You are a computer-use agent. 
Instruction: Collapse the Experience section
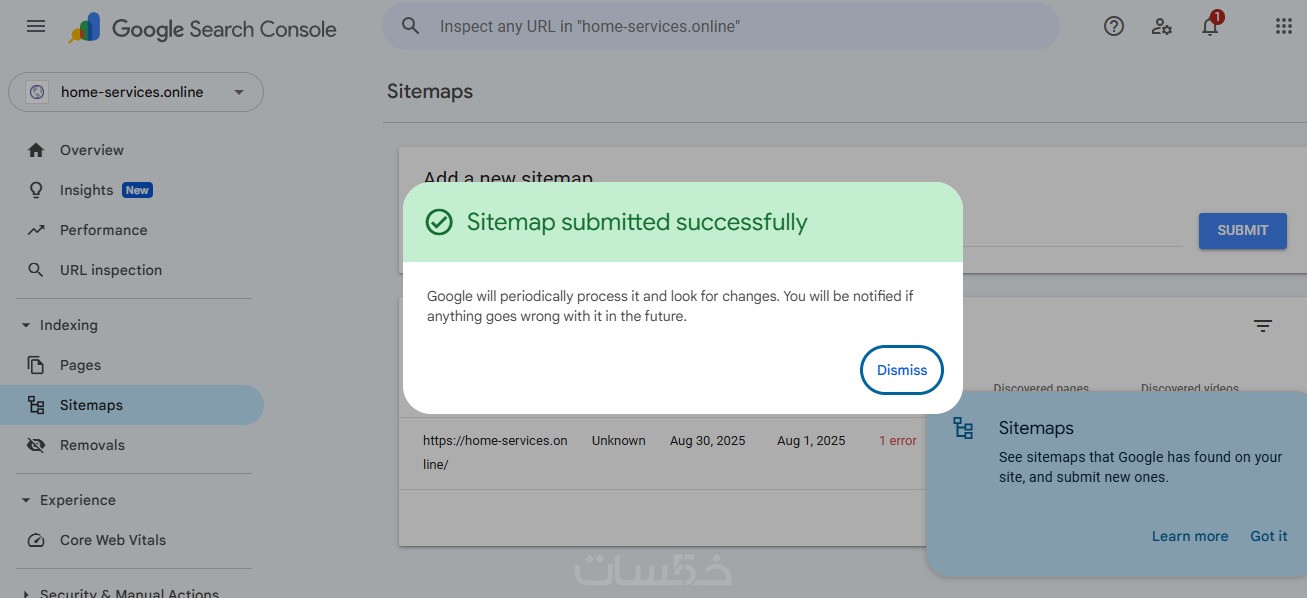26,500
